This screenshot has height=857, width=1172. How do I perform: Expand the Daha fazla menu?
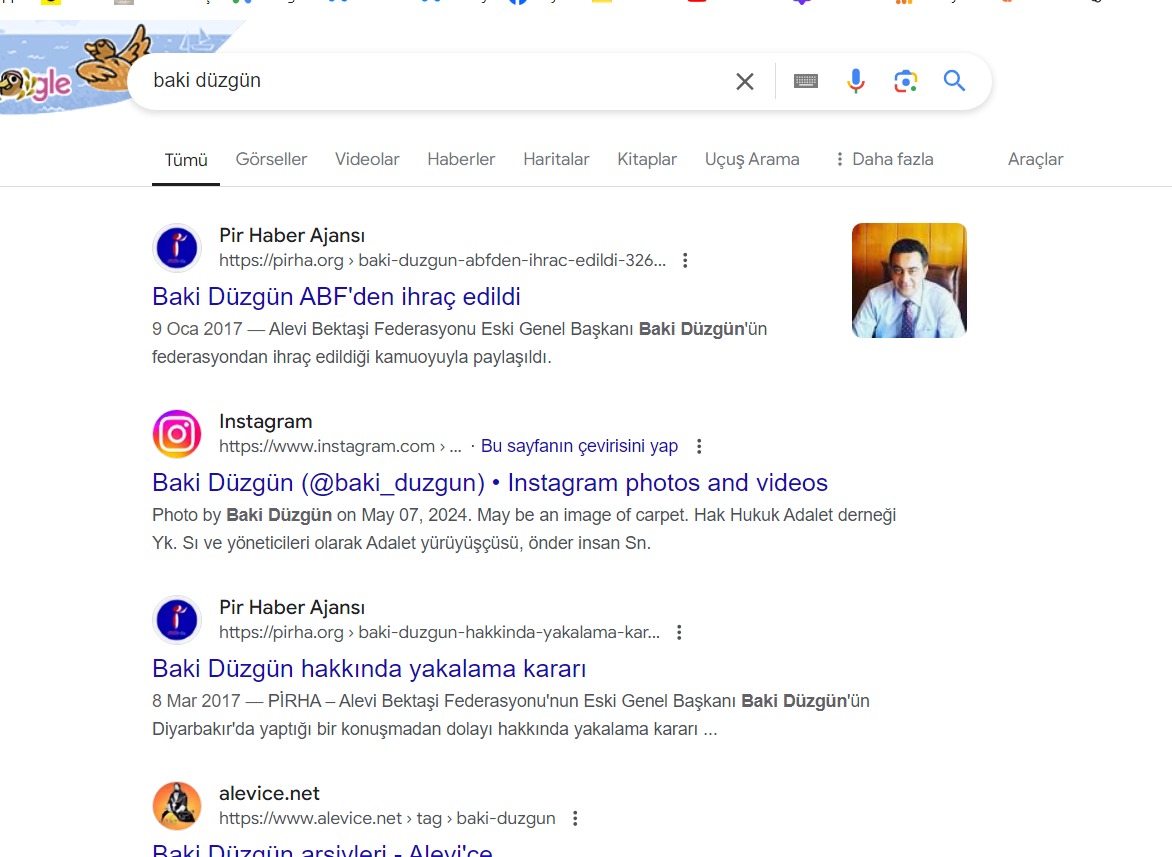tap(884, 159)
